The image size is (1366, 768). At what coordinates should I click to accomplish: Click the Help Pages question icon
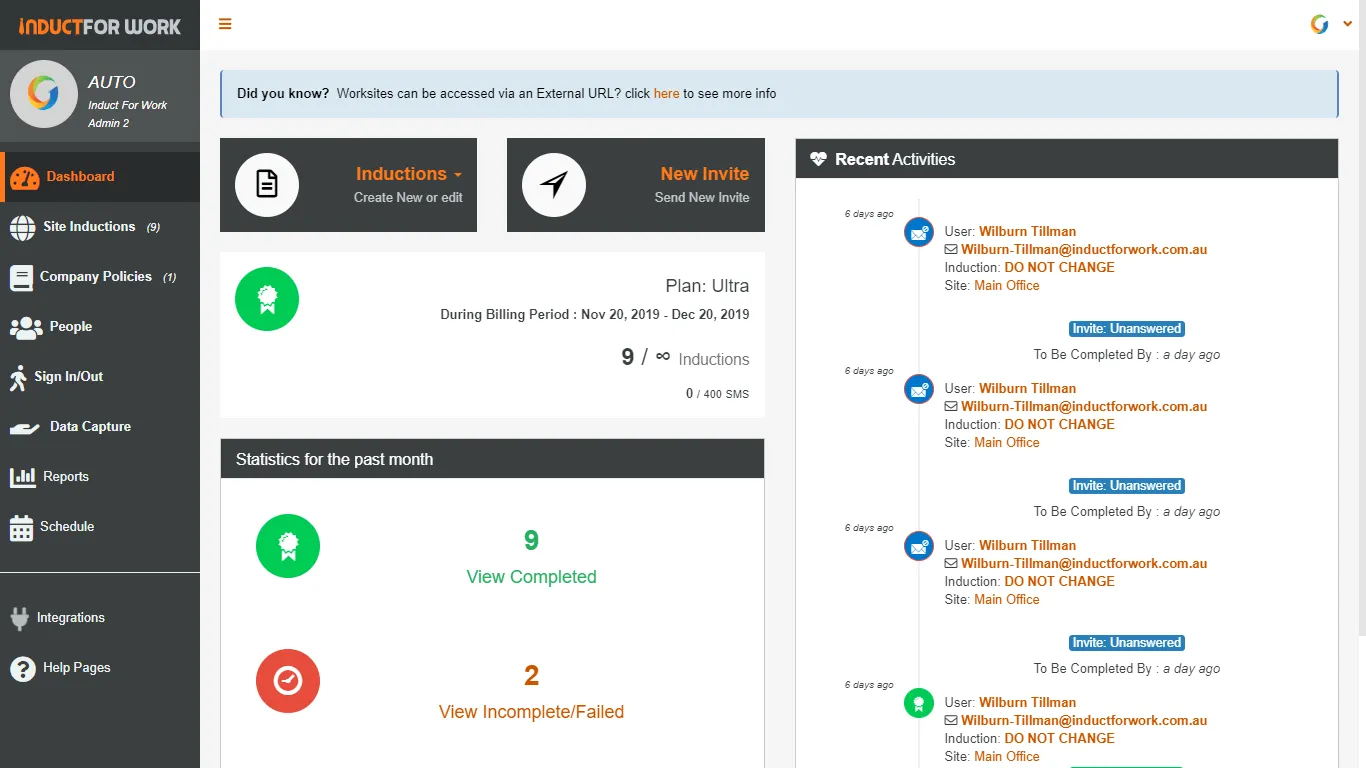click(x=23, y=668)
